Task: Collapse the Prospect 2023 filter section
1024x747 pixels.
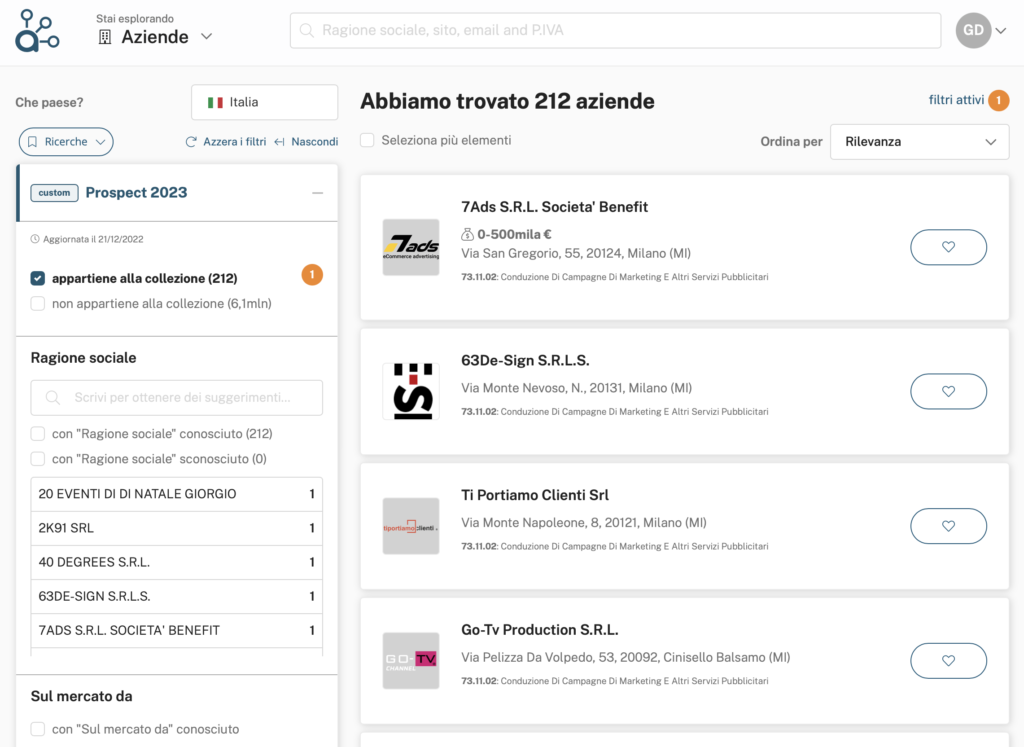Action: tap(317, 193)
